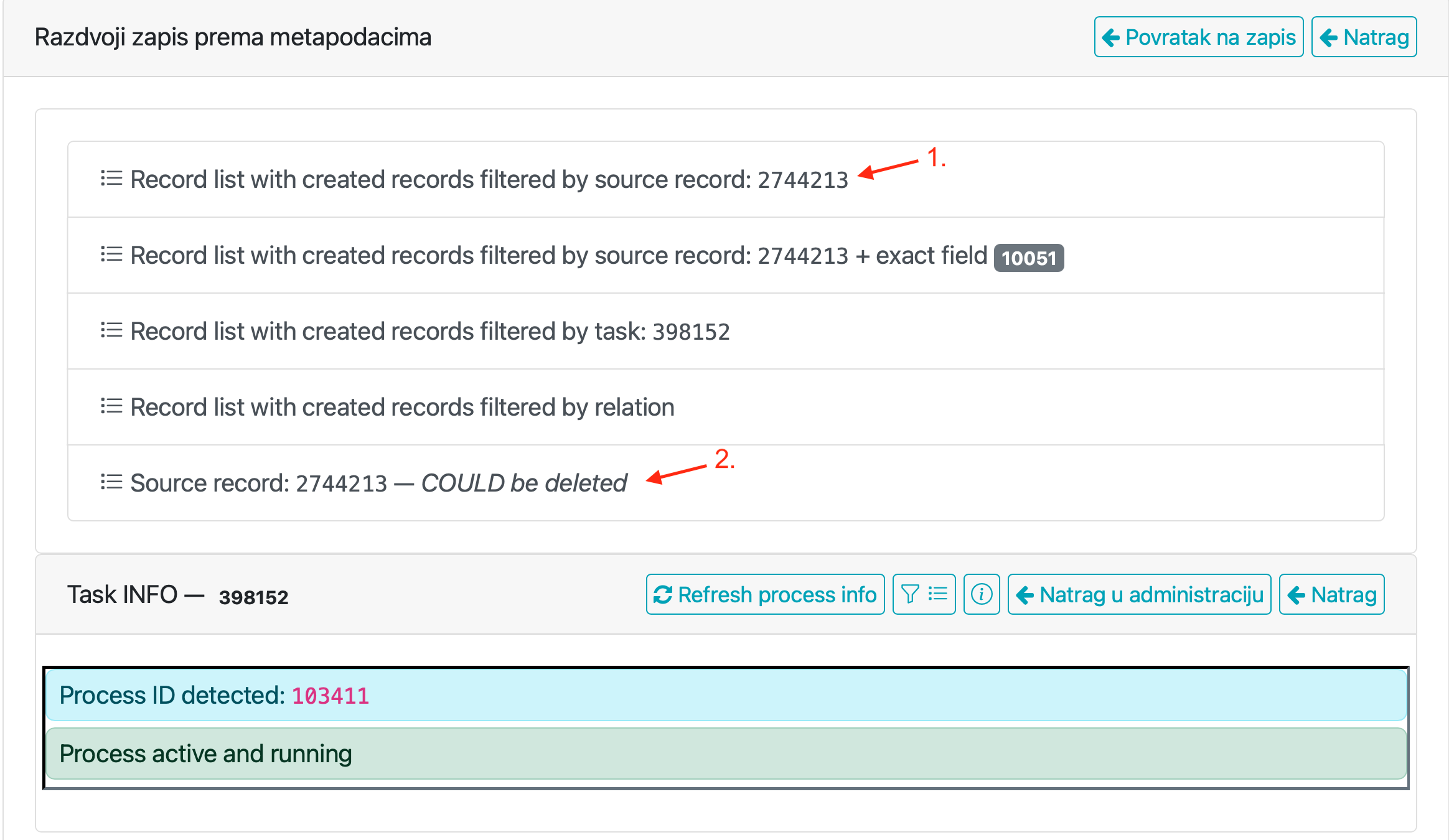Click the Natrag u administraciju button
Screen dimensions: 1449x840
click(x=1139, y=594)
